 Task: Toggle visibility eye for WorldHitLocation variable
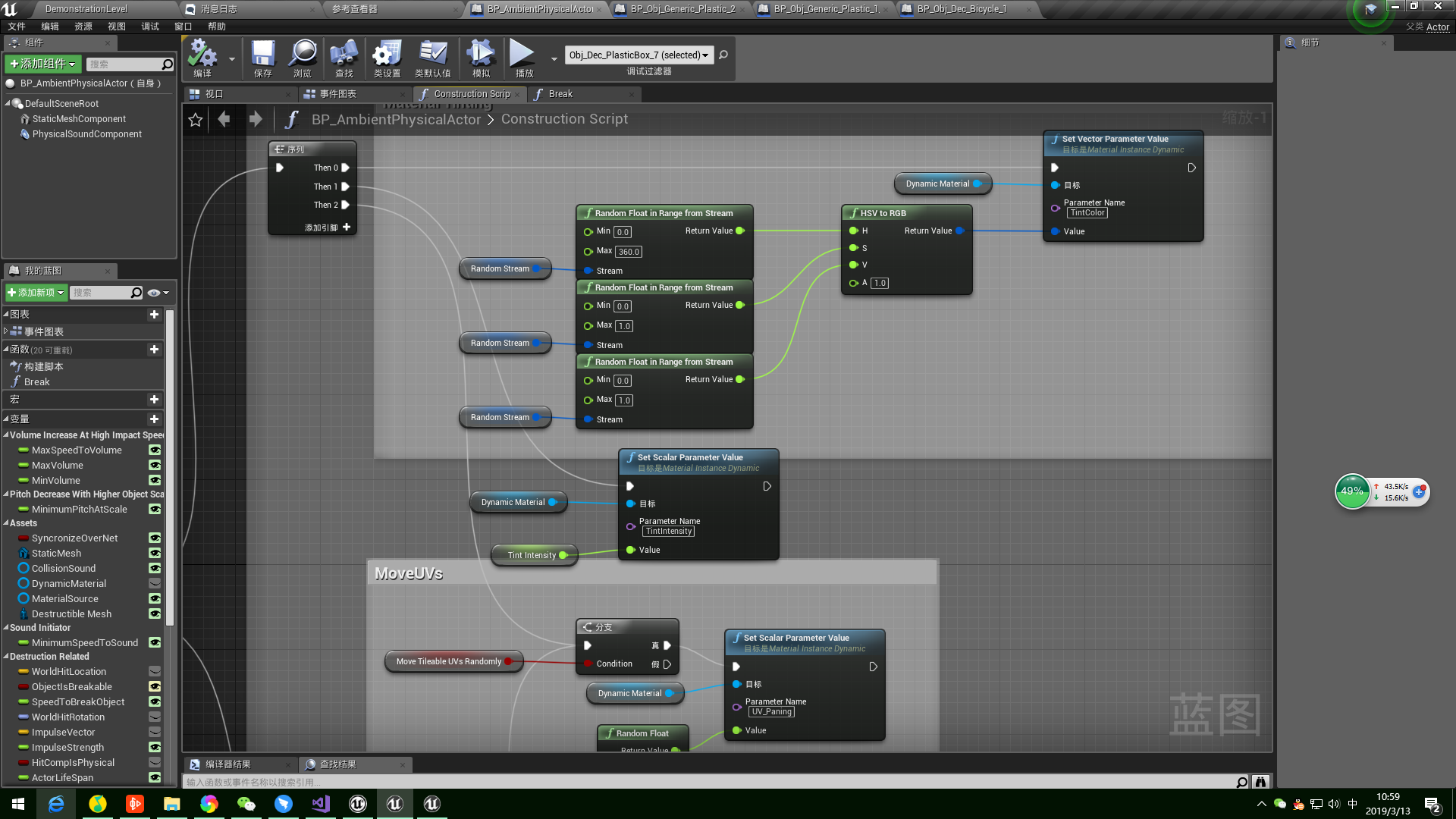pos(155,672)
